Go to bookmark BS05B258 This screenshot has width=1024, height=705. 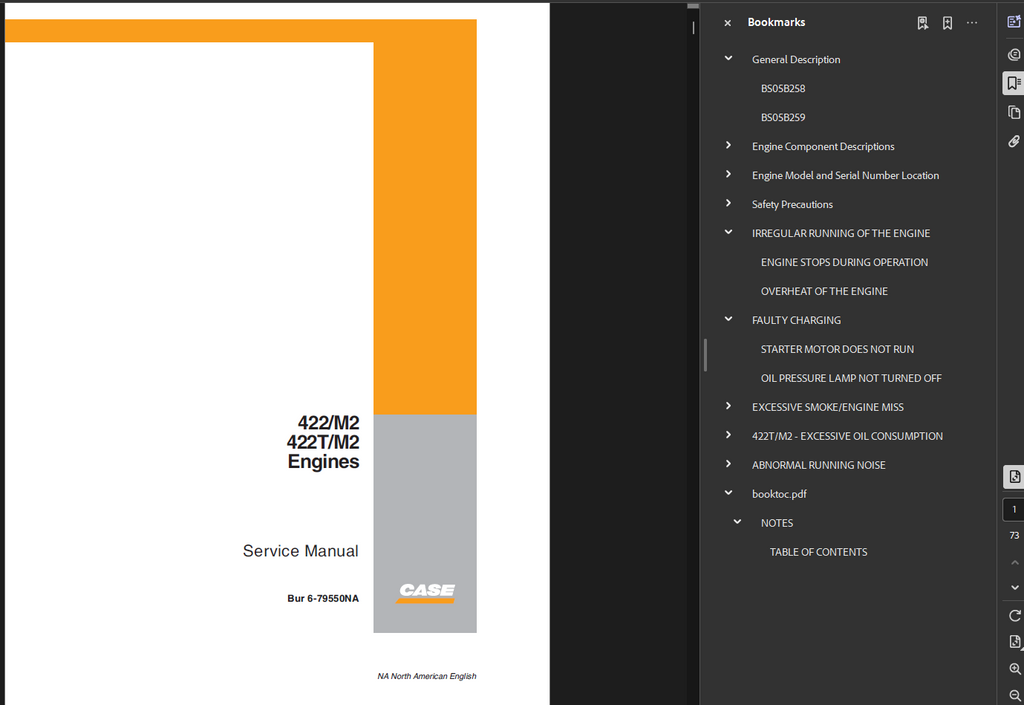pos(783,89)
